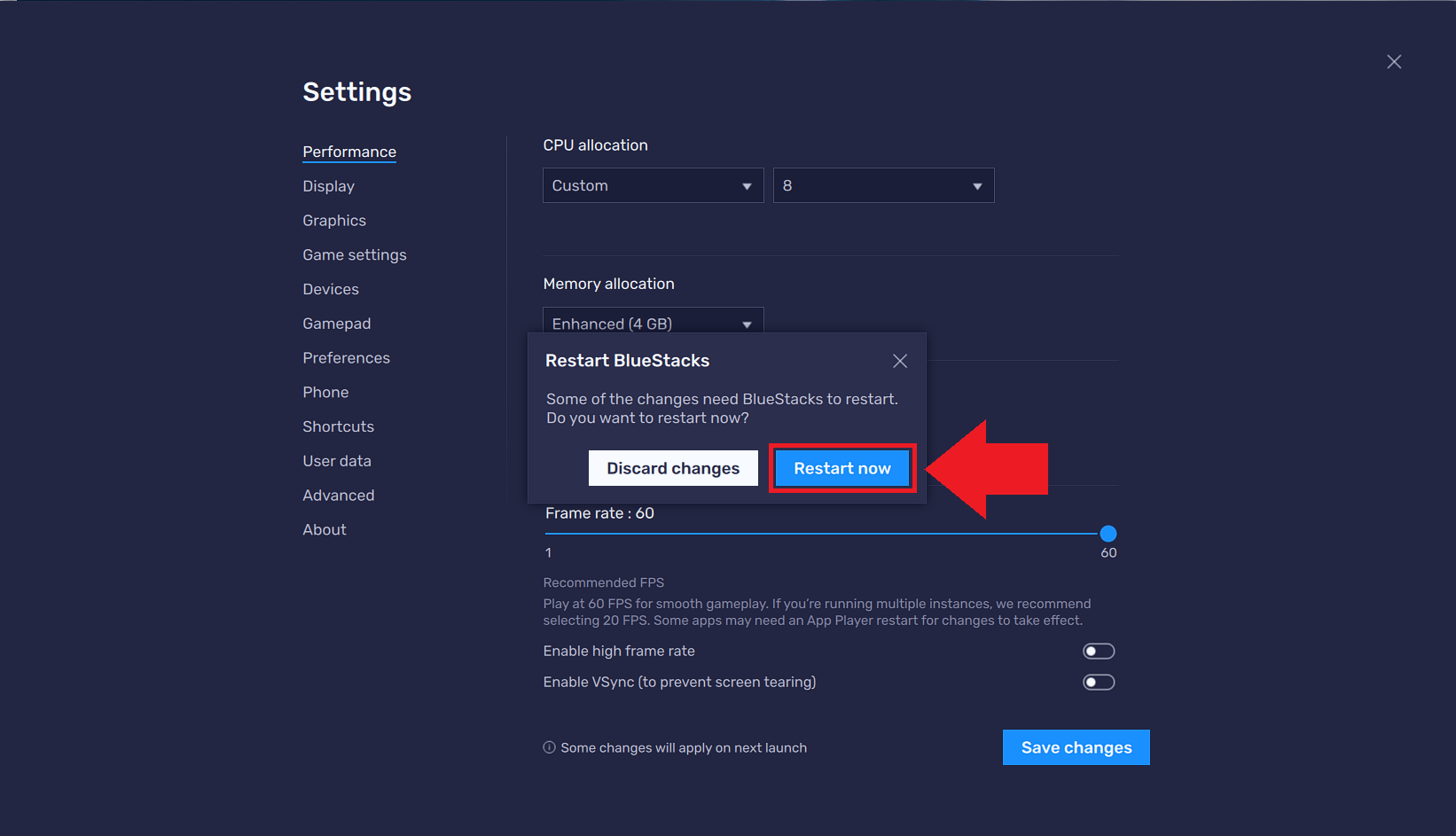Click the Frame rate : 60 label

[x=599, y=513]
